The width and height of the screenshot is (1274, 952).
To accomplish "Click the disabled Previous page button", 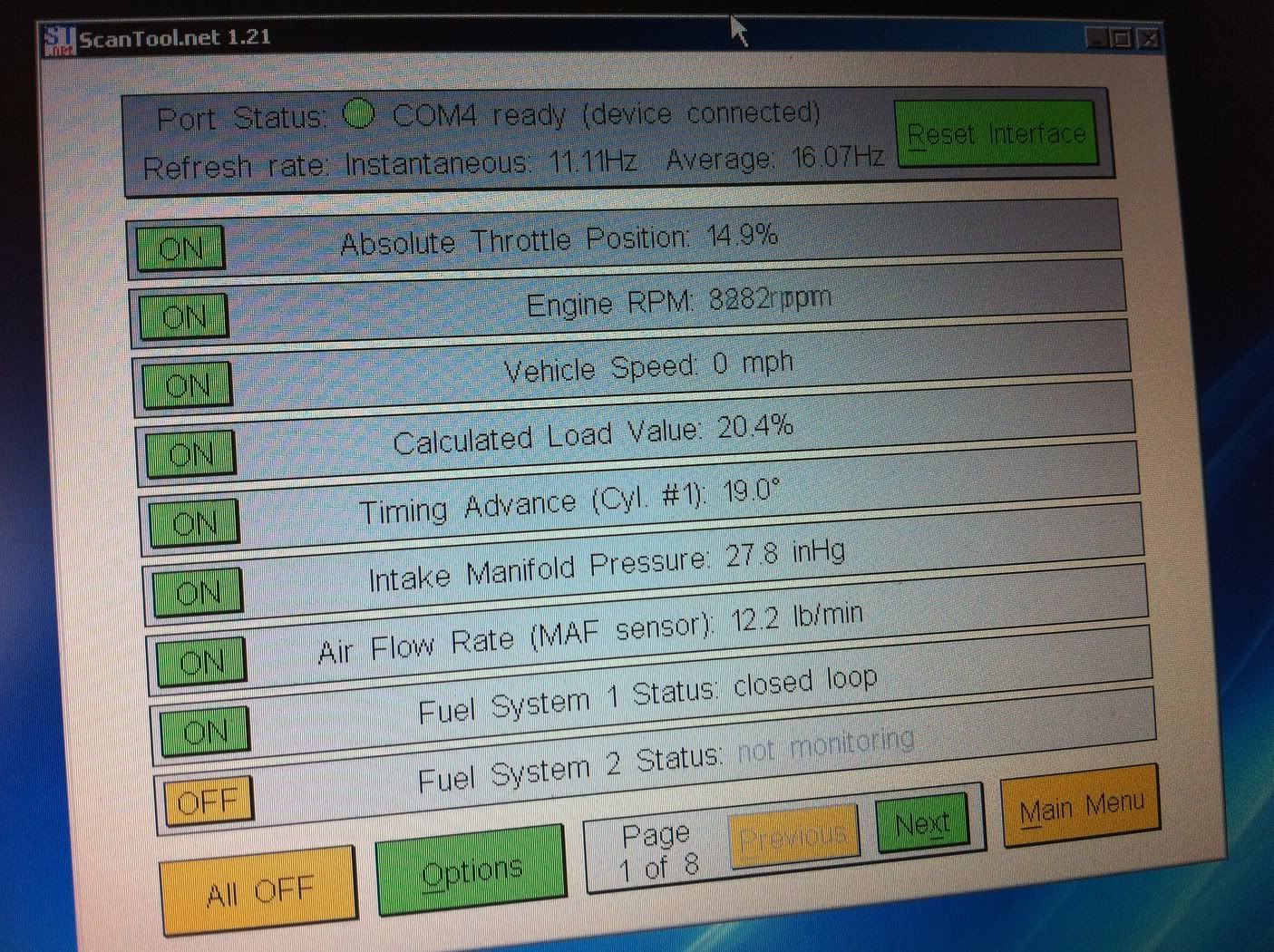I will click(794, 835).
